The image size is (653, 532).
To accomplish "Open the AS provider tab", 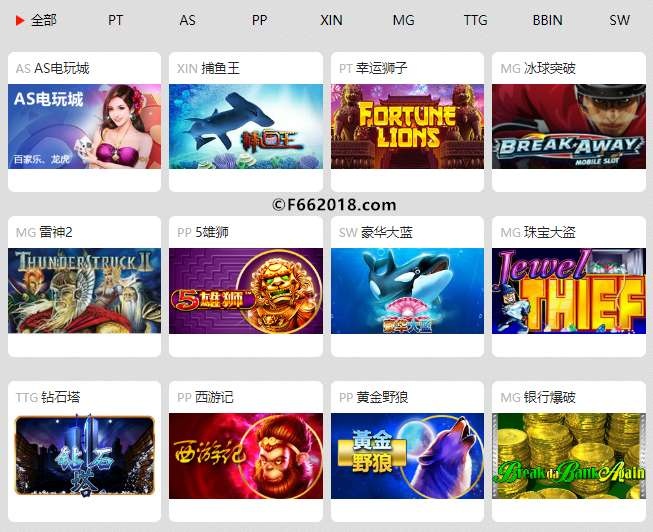I will pyautogui.click(x=187, y=20).
